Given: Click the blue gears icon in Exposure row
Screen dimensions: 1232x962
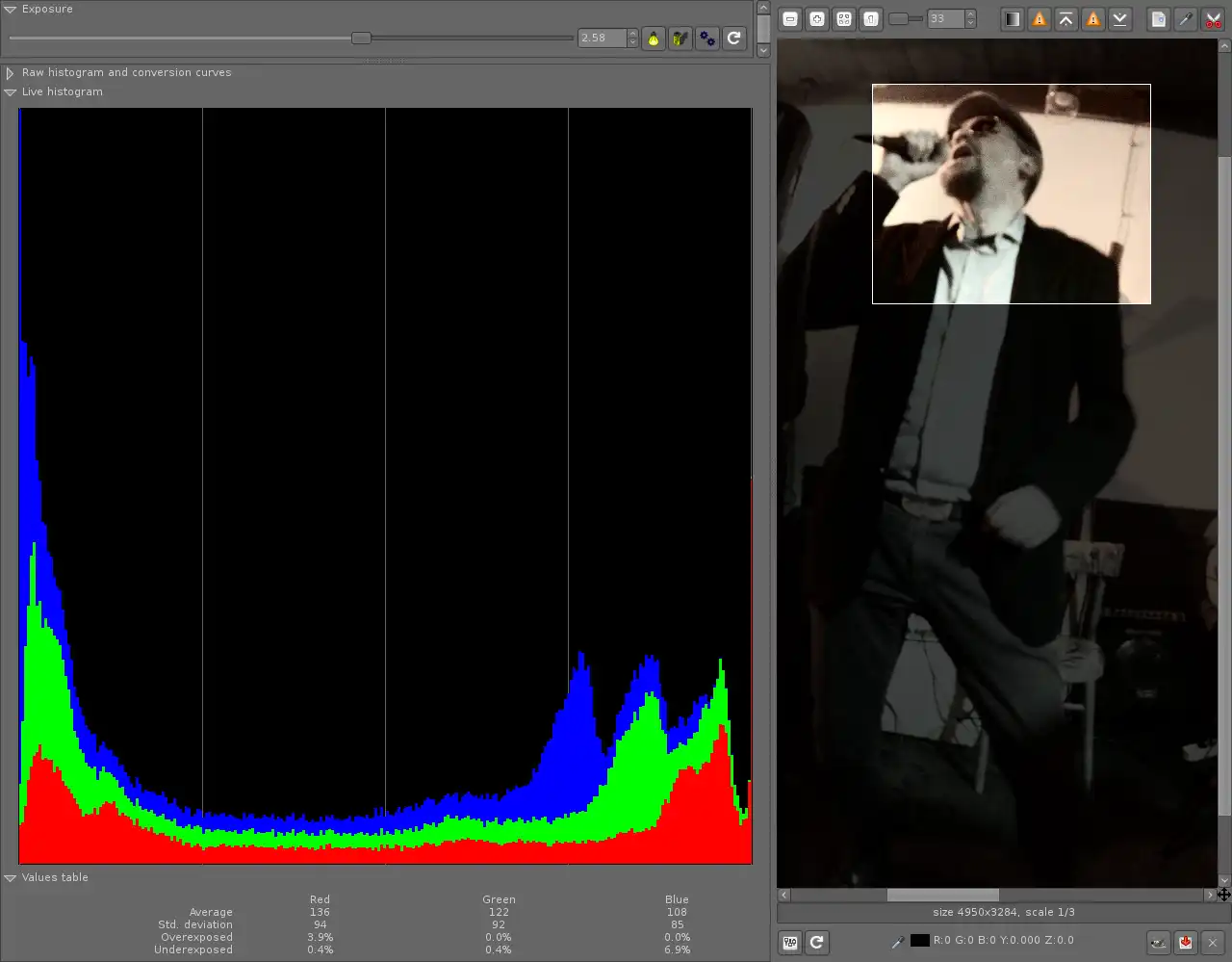Looking at the screenshot, I should click(707, 39).
